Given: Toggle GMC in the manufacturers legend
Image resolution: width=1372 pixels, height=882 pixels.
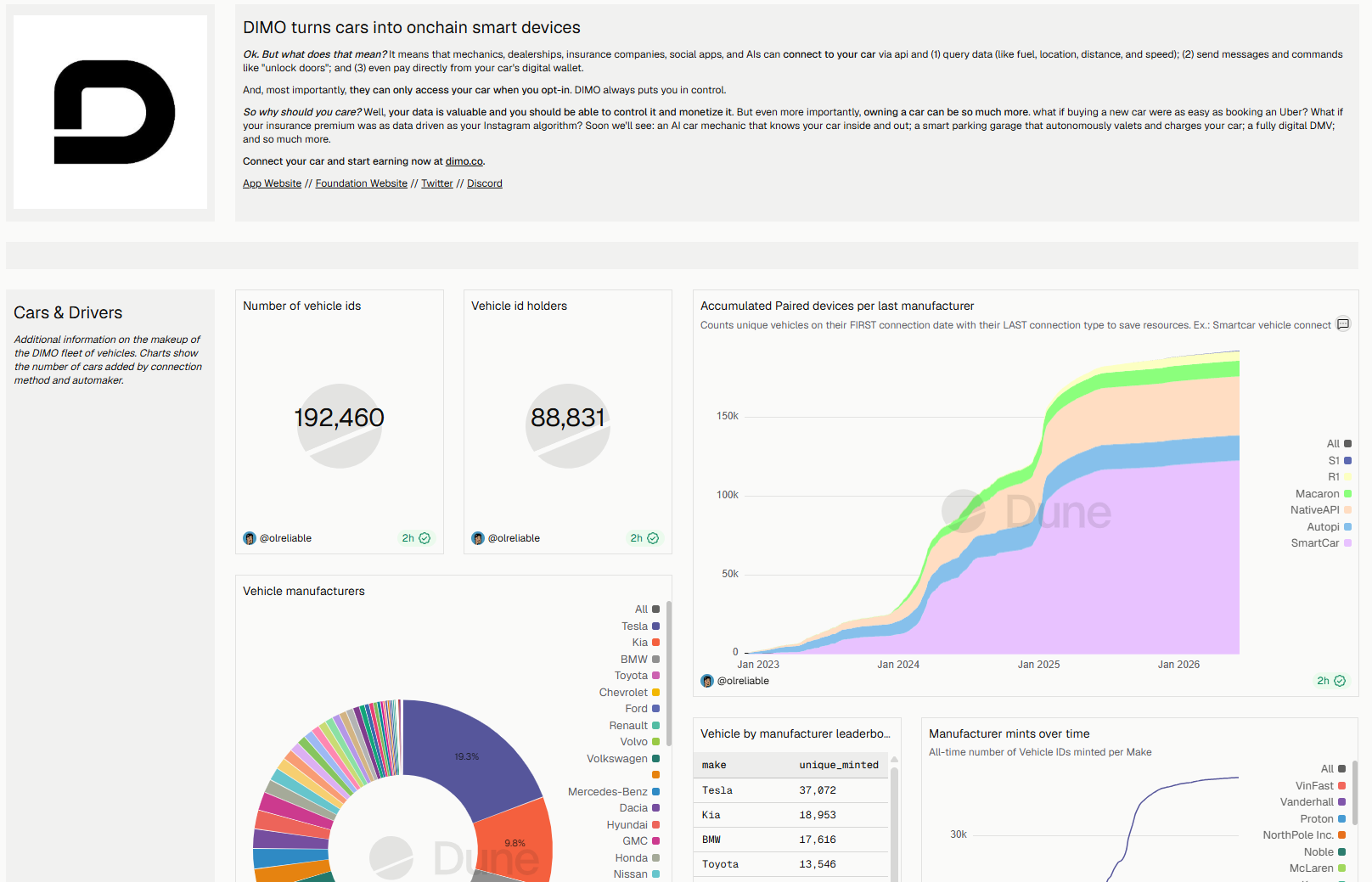Looking at the screenshot, I should 641,841.
